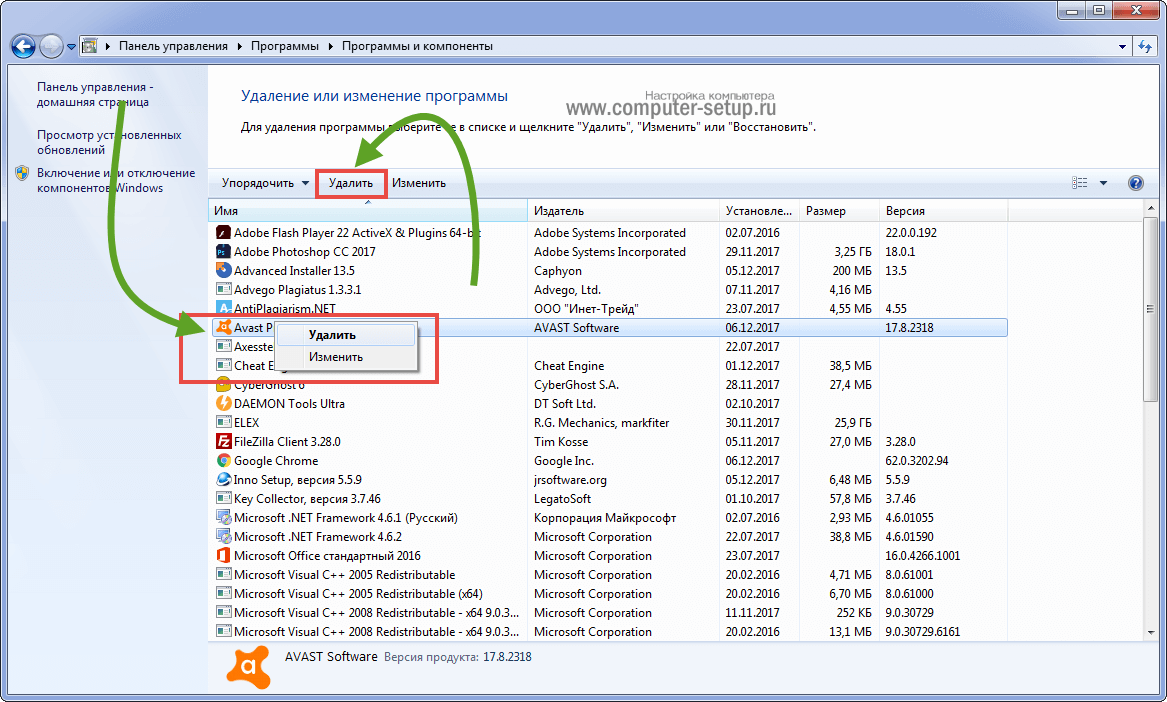Click the Adobe Photoshop CC 2017 icon
1167x702 pixels.
coord(224,252)
